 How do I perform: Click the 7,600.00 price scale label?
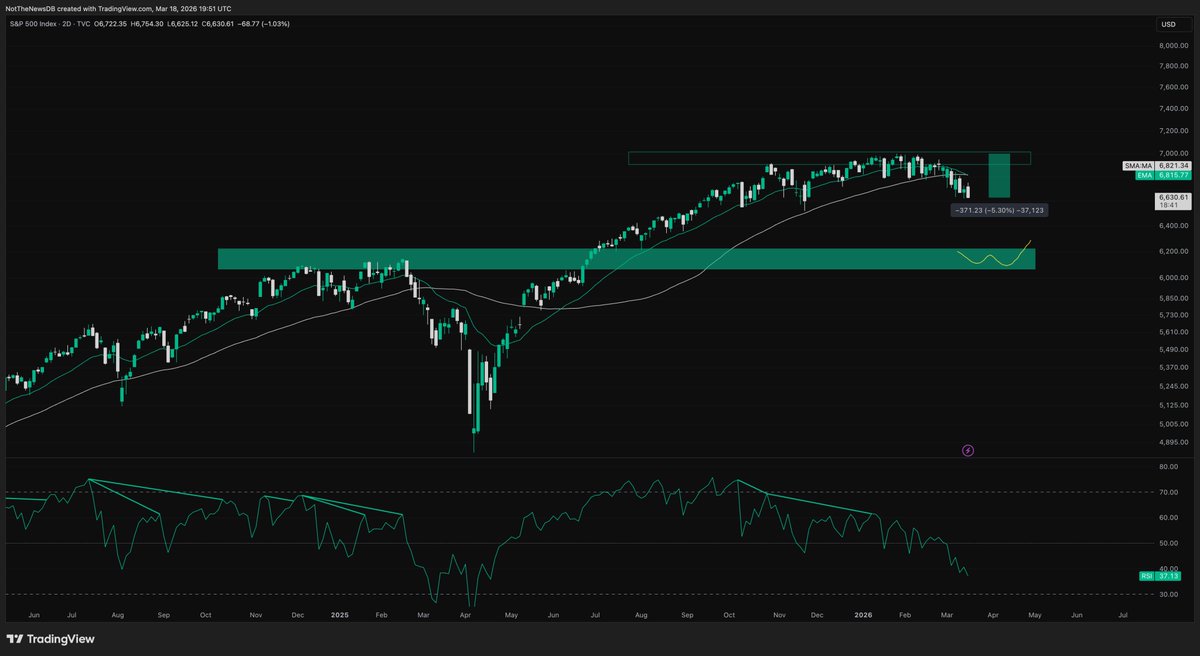coord(1175,87)
